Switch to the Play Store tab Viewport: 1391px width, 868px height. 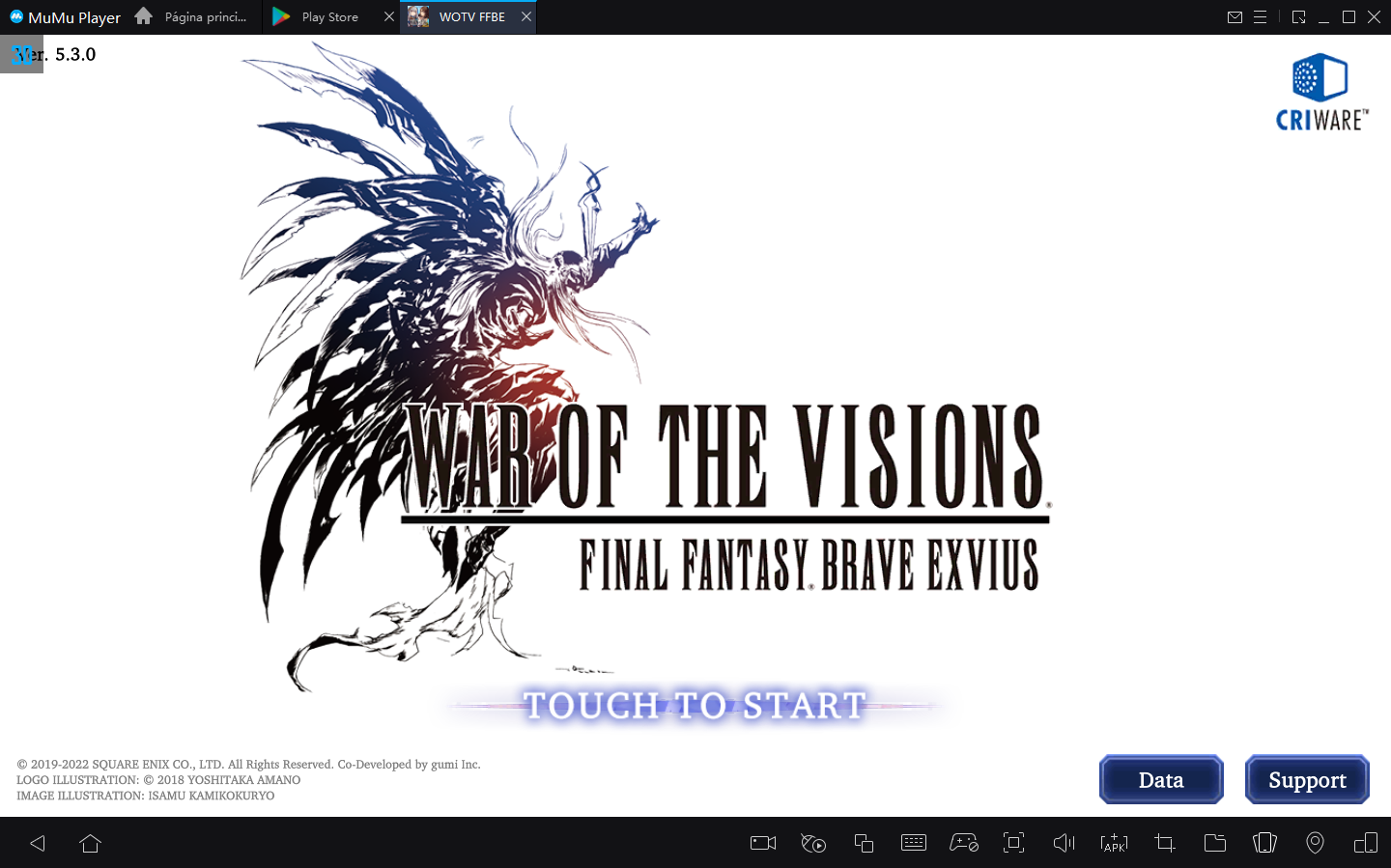[328, 16]
